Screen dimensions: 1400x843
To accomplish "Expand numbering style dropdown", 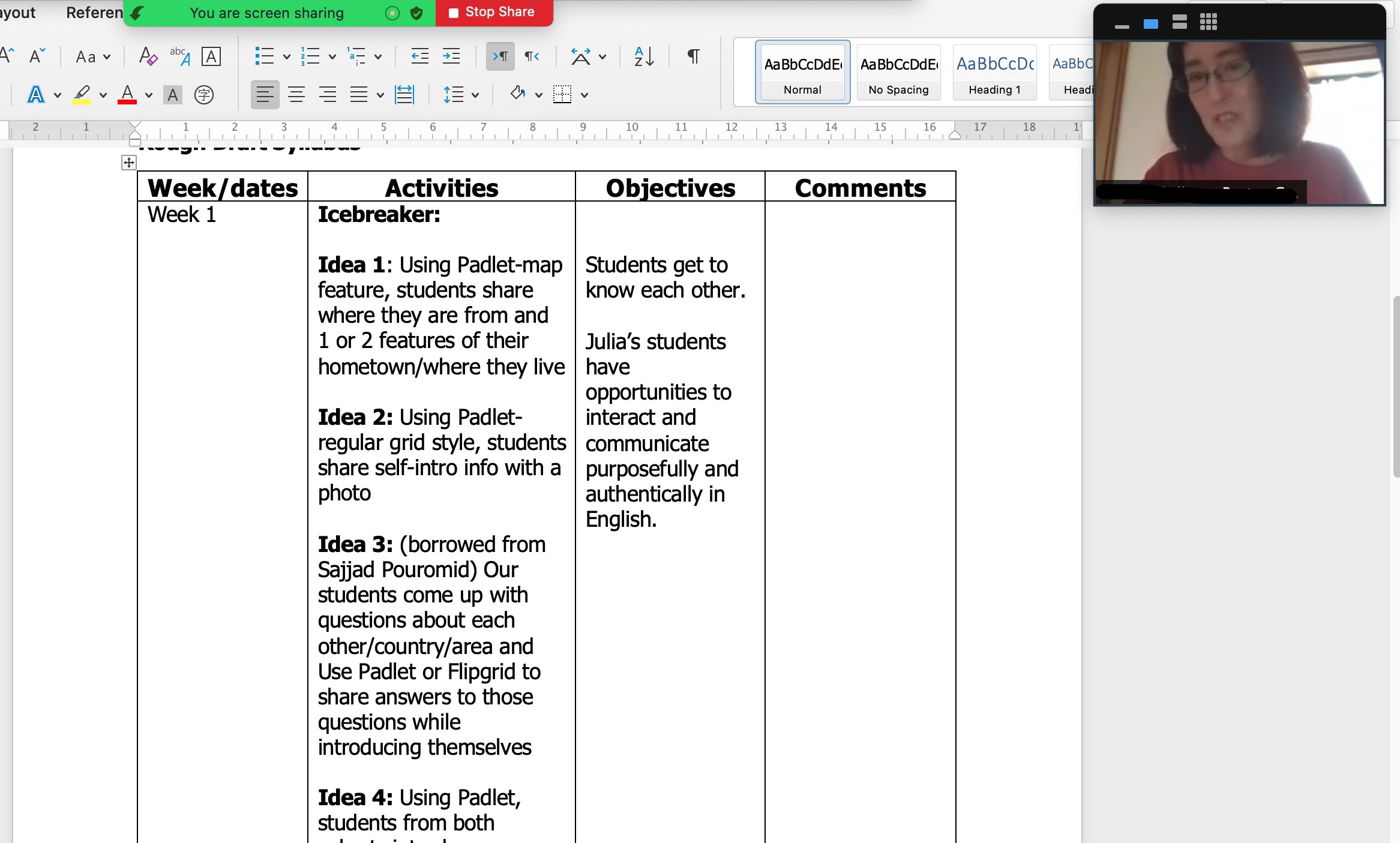I will pos(332,57).
